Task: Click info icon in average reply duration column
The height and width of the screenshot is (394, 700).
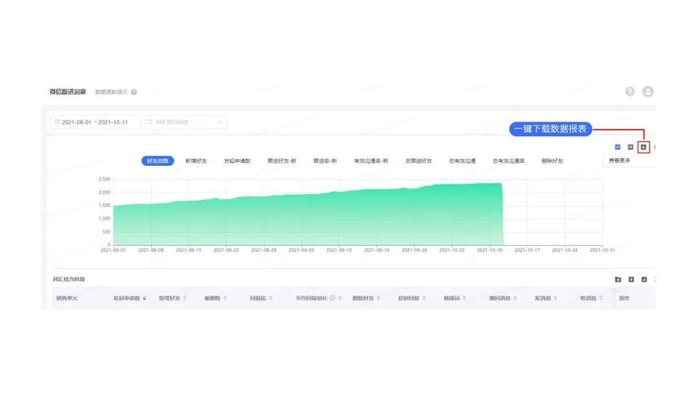Action: tap(333, 298)
